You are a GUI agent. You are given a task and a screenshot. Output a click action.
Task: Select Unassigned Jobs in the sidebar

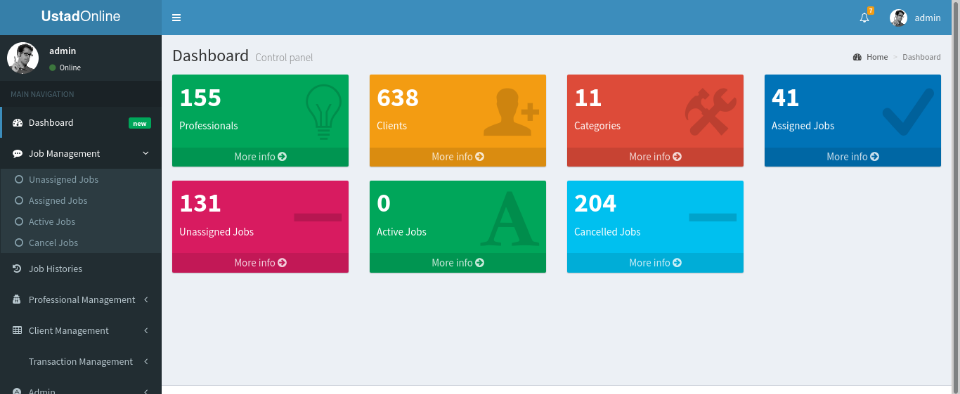click(x=64, y=180)
